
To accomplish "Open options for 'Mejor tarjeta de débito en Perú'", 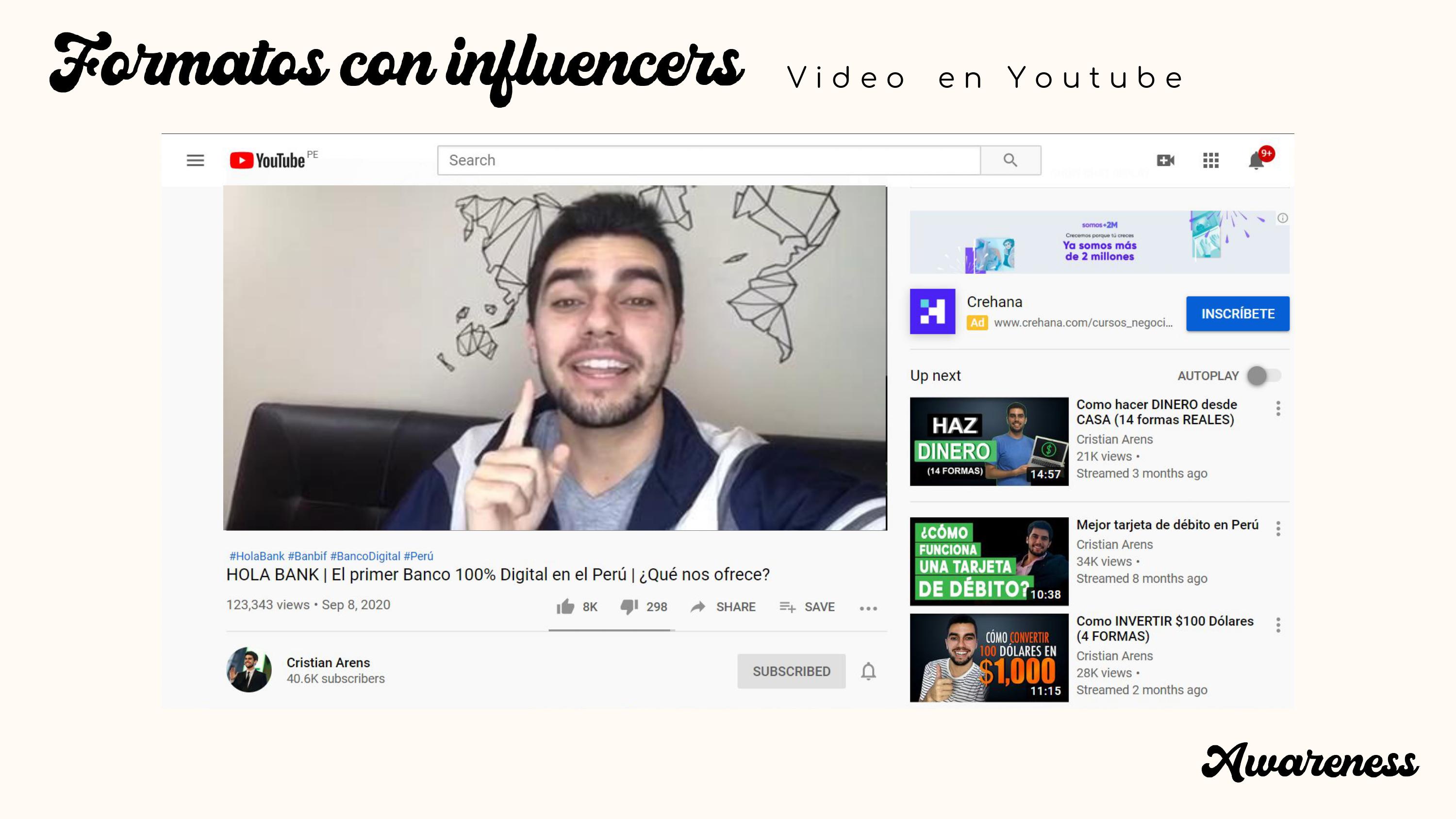I will click(x=1278, y=529).
